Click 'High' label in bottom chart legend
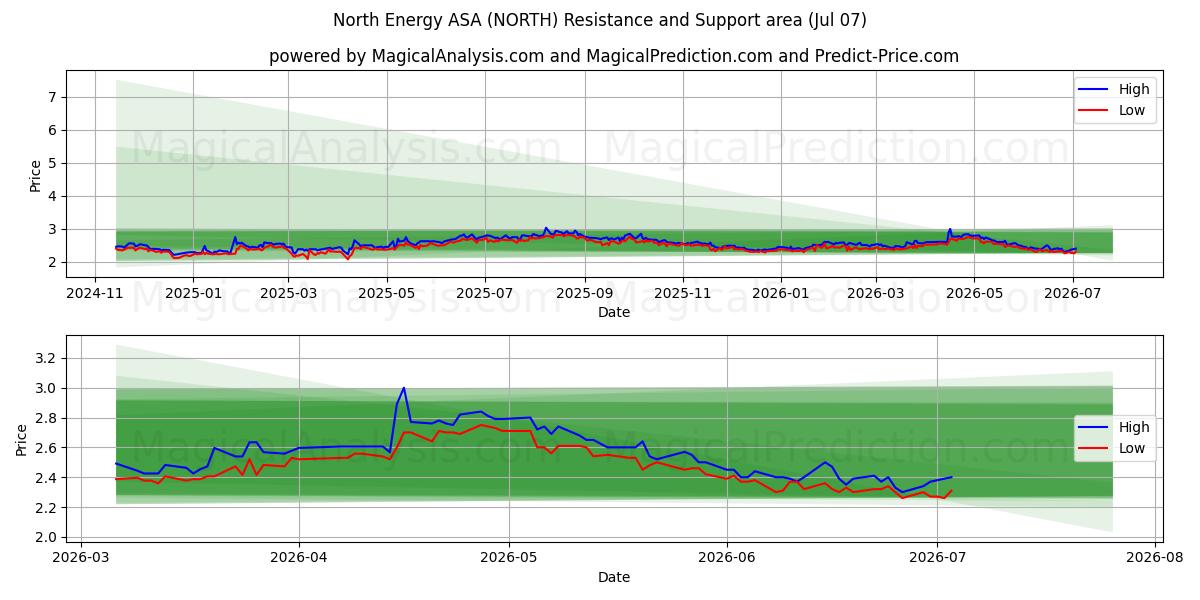The height and width of the screenshot is (600, 1200). [1134, 427]
